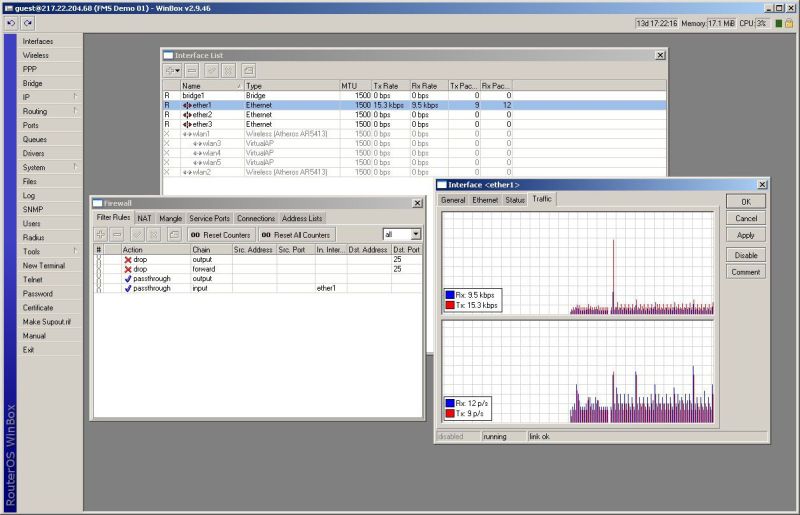800x515 pixels.
Task: Click the Disable button in ether1 window
Action: [745, 254]
